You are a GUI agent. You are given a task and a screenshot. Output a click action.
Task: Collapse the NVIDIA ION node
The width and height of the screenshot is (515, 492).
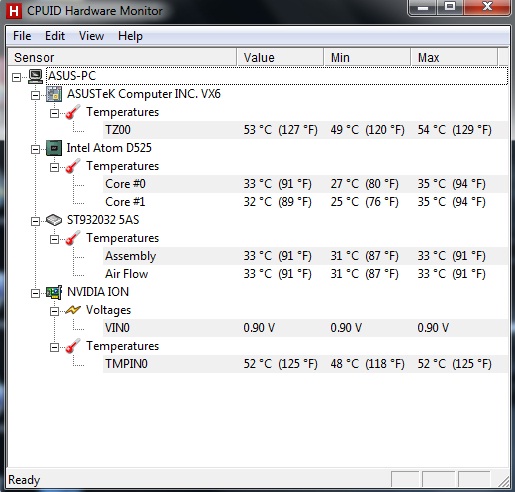tap(35, 294)
